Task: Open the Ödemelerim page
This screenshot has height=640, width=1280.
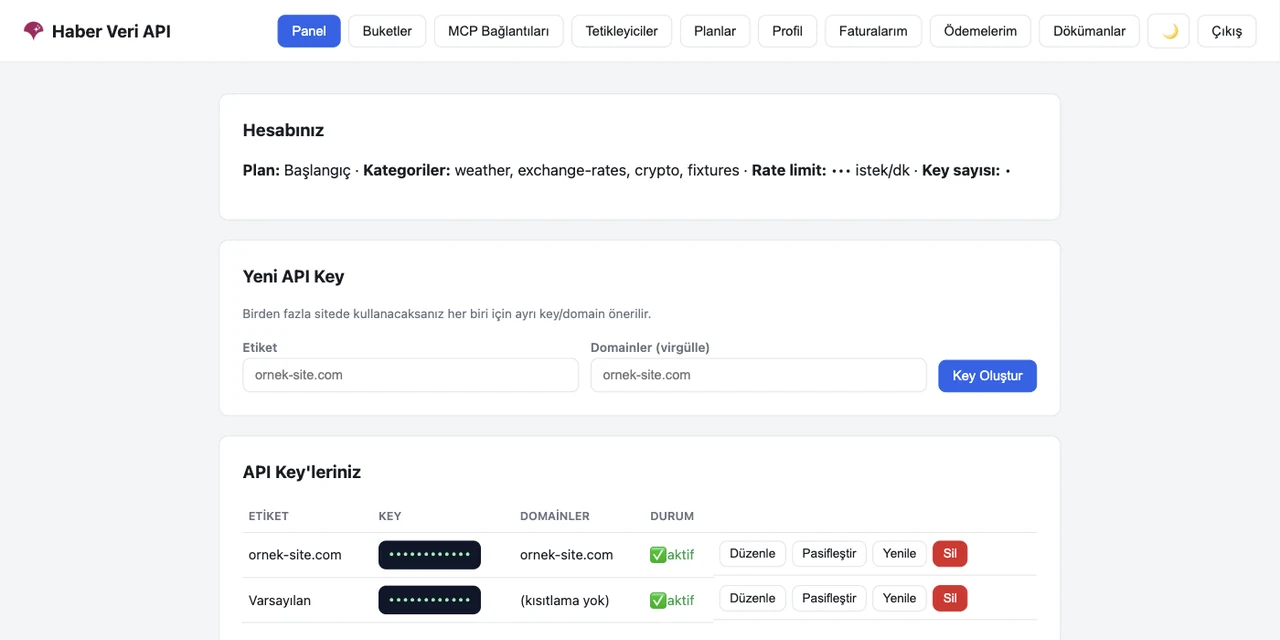Action: pyautogui.click(x=981, y=31)
